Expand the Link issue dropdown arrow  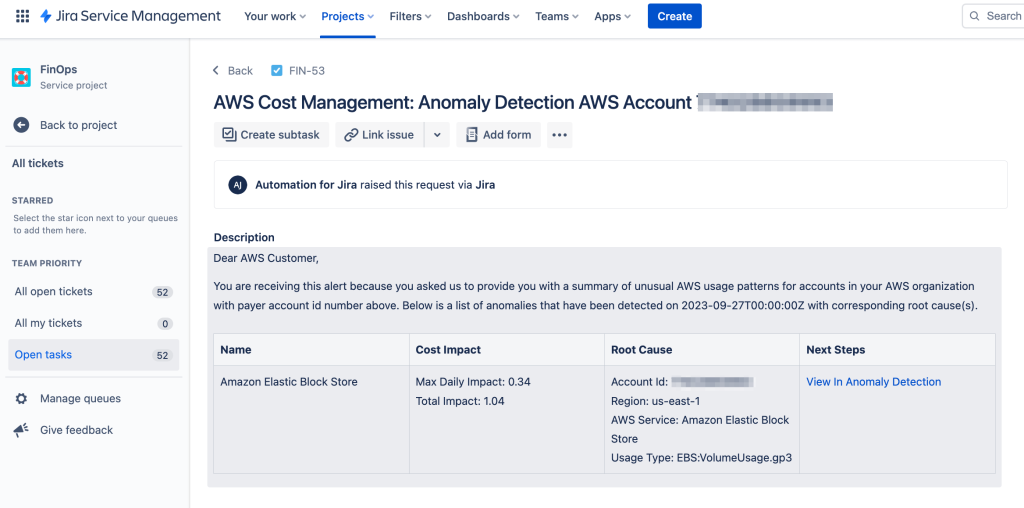point(437,135)
